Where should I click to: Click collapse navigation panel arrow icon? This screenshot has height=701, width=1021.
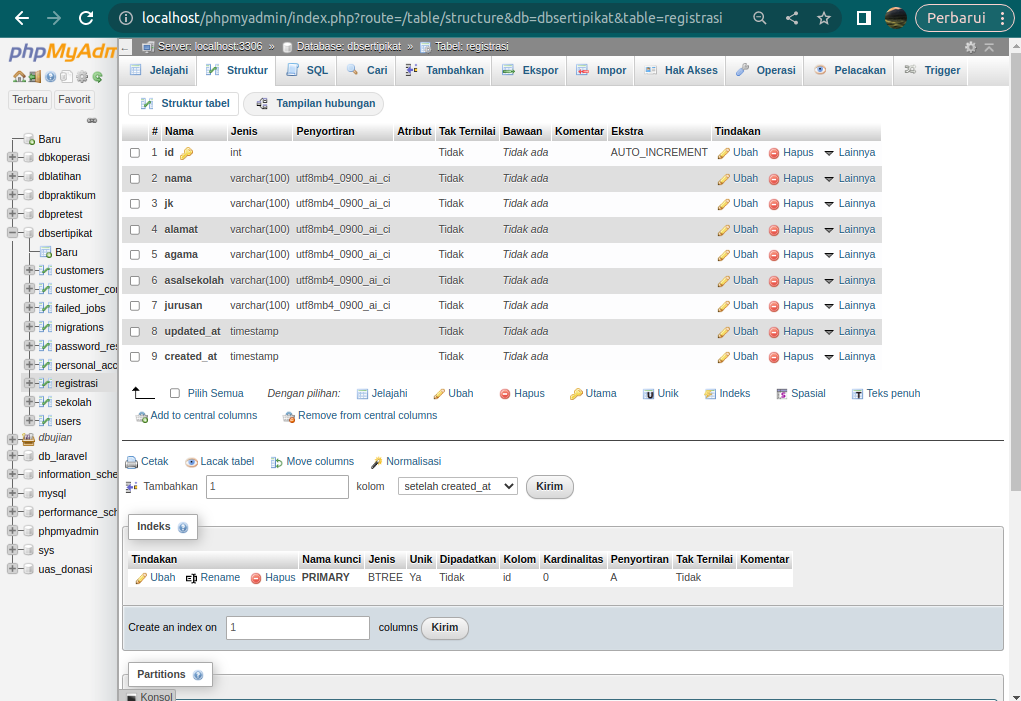(125, 48)
